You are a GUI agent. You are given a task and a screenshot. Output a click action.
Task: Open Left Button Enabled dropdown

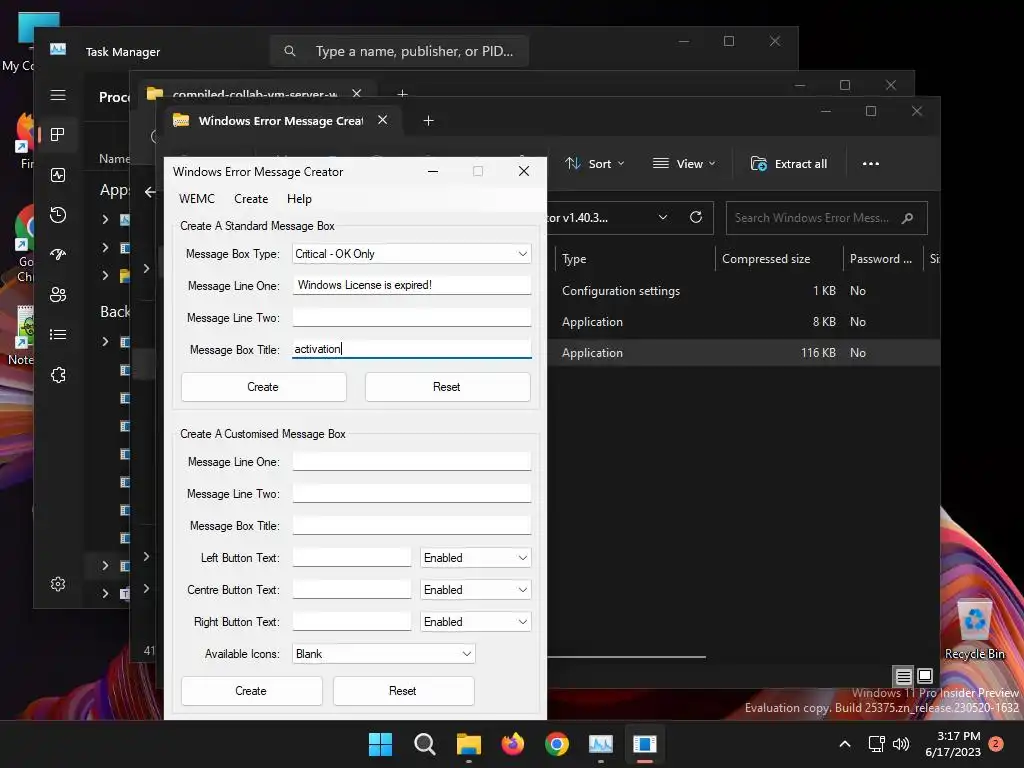pyautogui.click(x=475, y=558)
